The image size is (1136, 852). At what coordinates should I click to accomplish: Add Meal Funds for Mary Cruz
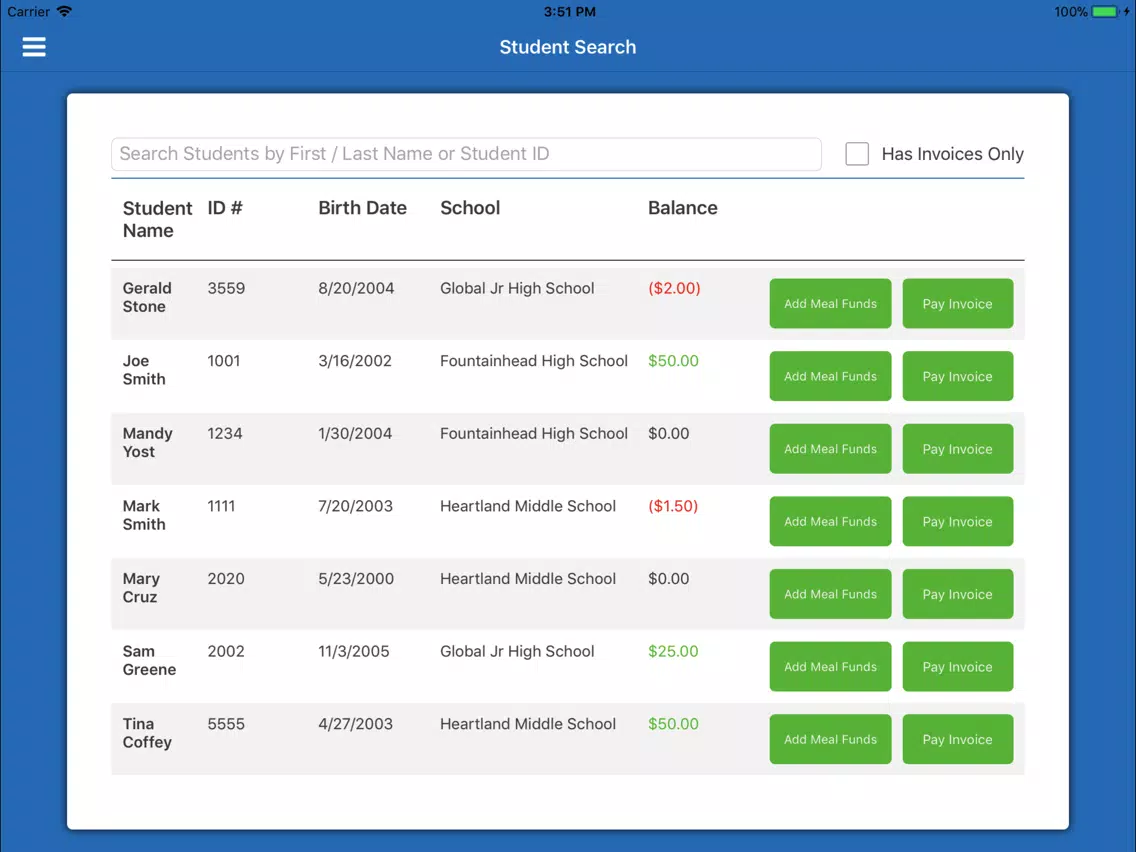(830, 593)
